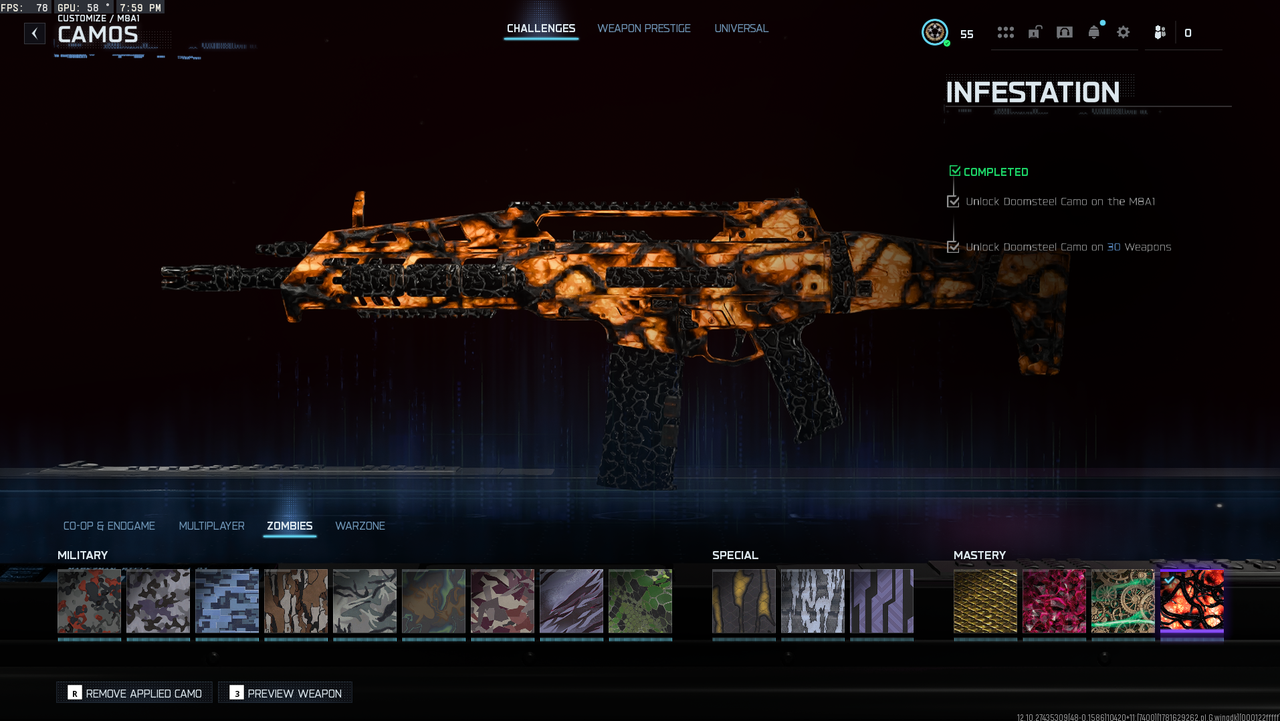The width and height of the screenshot is (1280, 721).
Task: Select the gold scale mastery camo
Action: click(x=986, y=602)
